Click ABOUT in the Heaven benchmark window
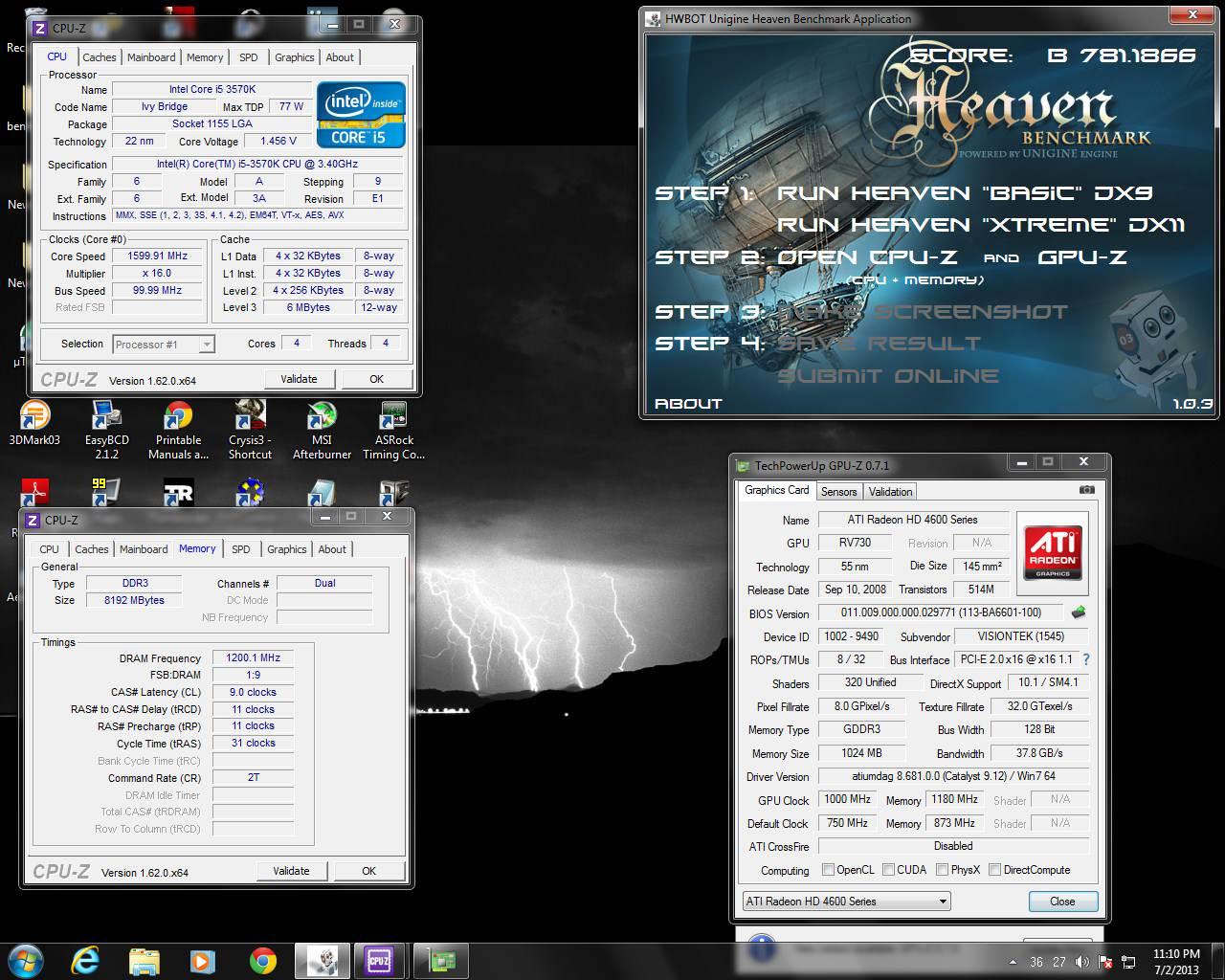The height and width of the screenshot is (980, 1225). [687, 404]
